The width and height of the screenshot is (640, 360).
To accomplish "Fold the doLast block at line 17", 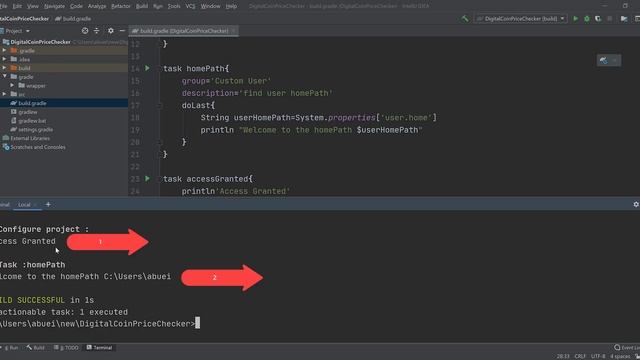I will tap(160, 105).
